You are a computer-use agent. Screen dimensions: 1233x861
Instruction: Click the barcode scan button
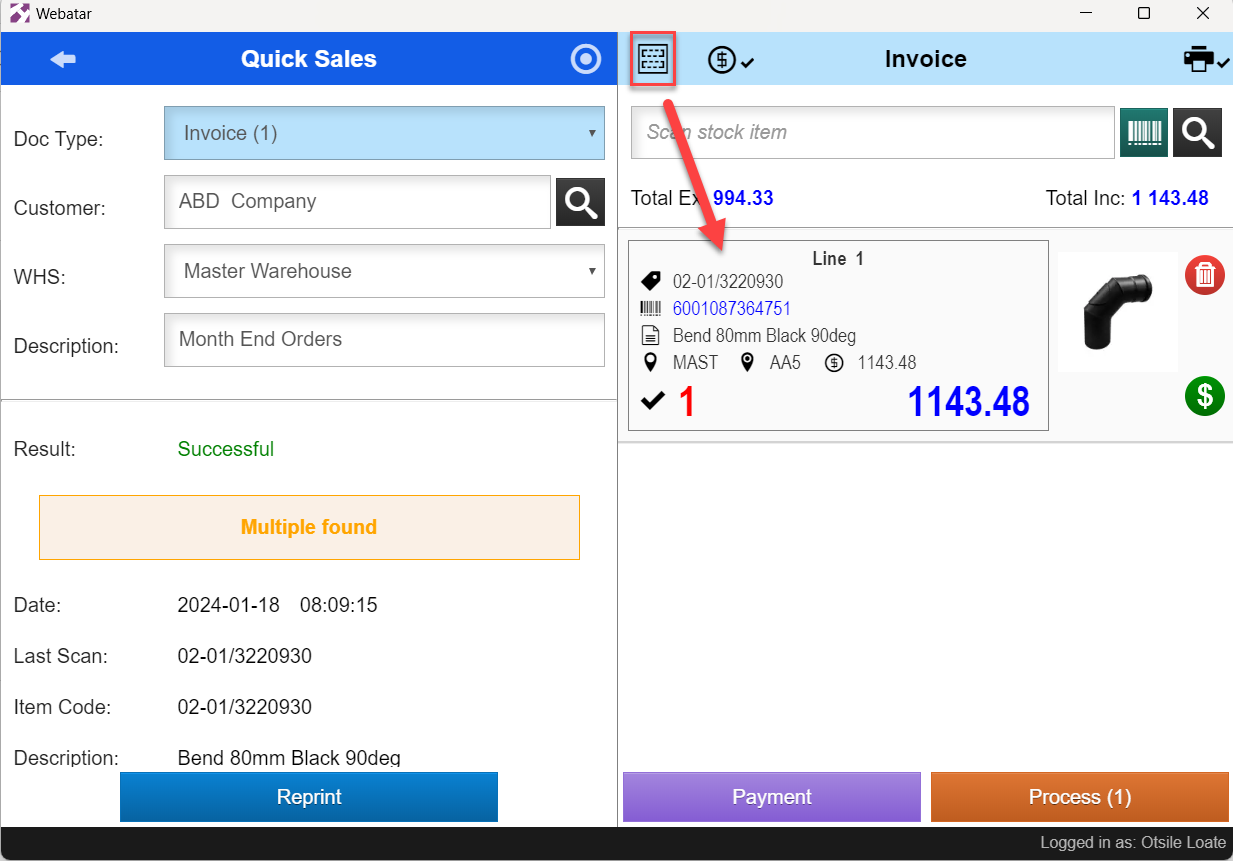tap(1144, 133)
